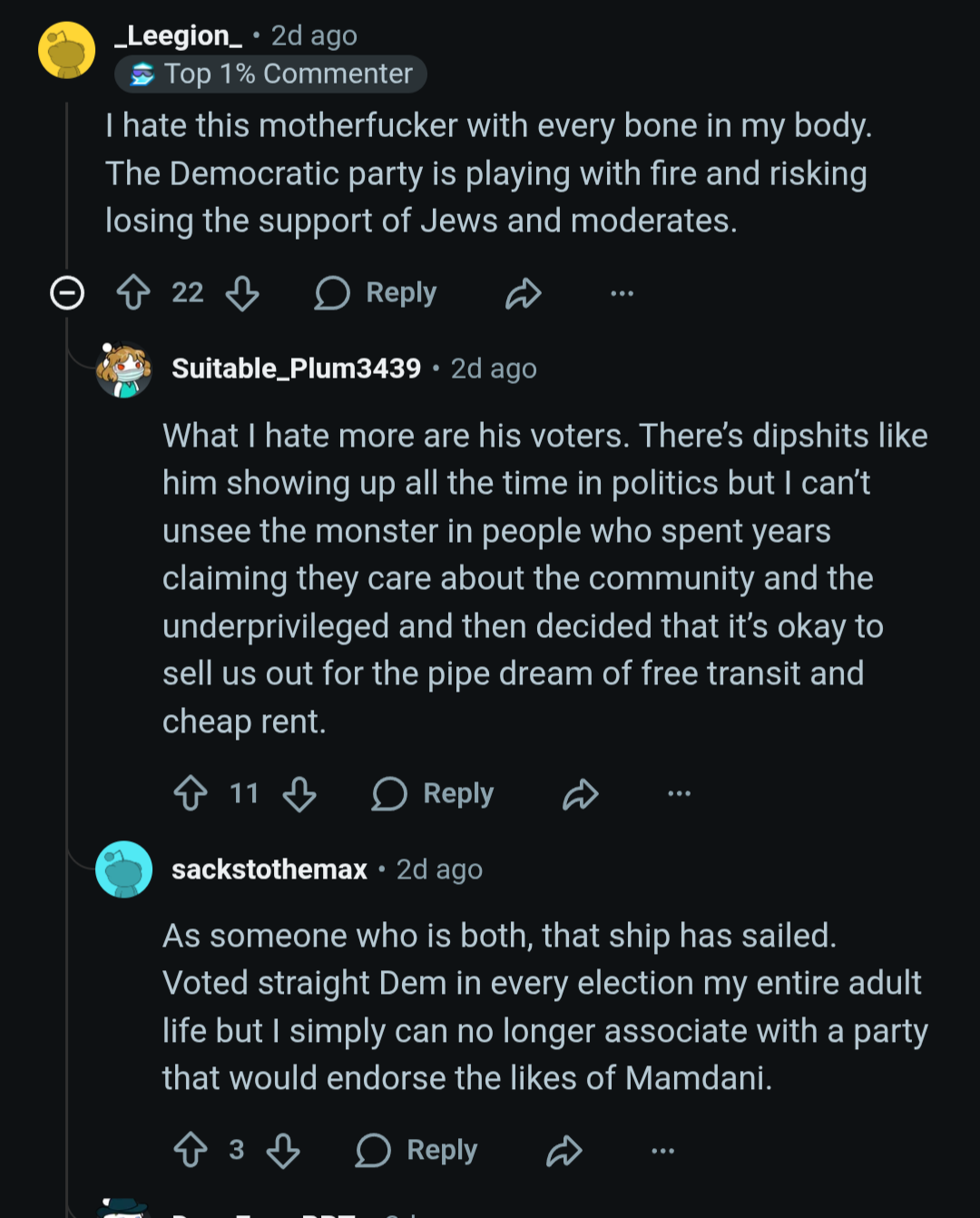
Task: Share _Leegion_'s comment
Action: (523, 293)
